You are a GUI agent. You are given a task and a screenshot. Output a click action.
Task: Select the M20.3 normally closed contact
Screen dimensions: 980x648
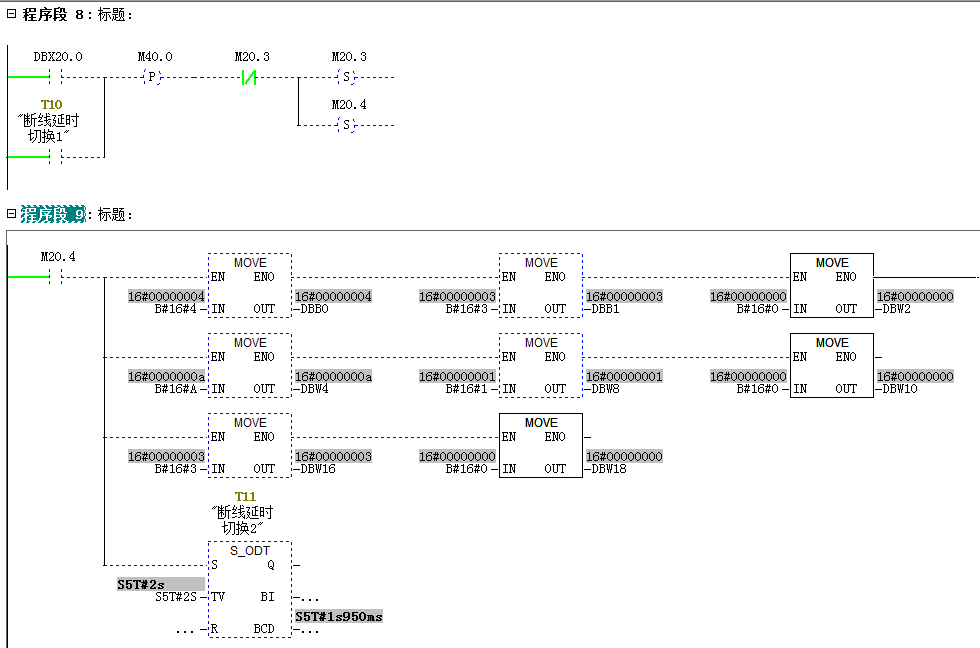coord(251,77)
